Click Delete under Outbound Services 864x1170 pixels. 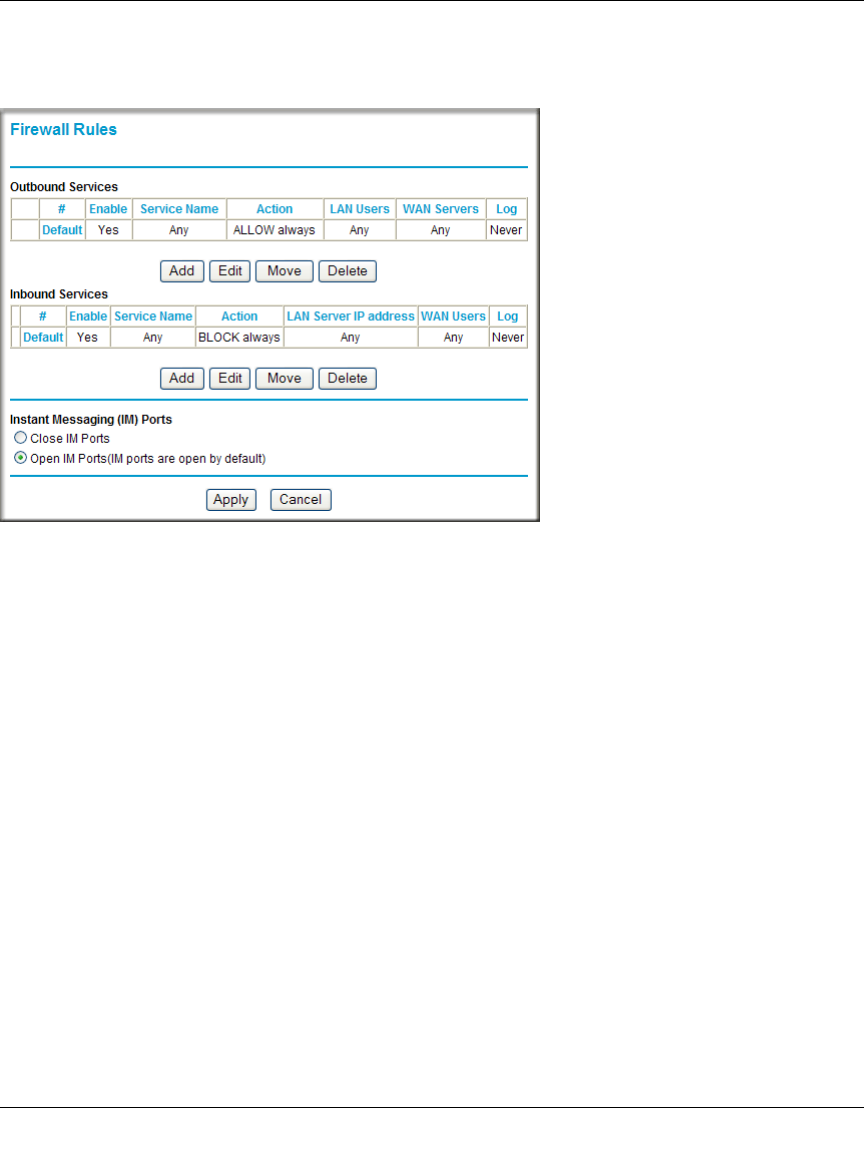348,271
